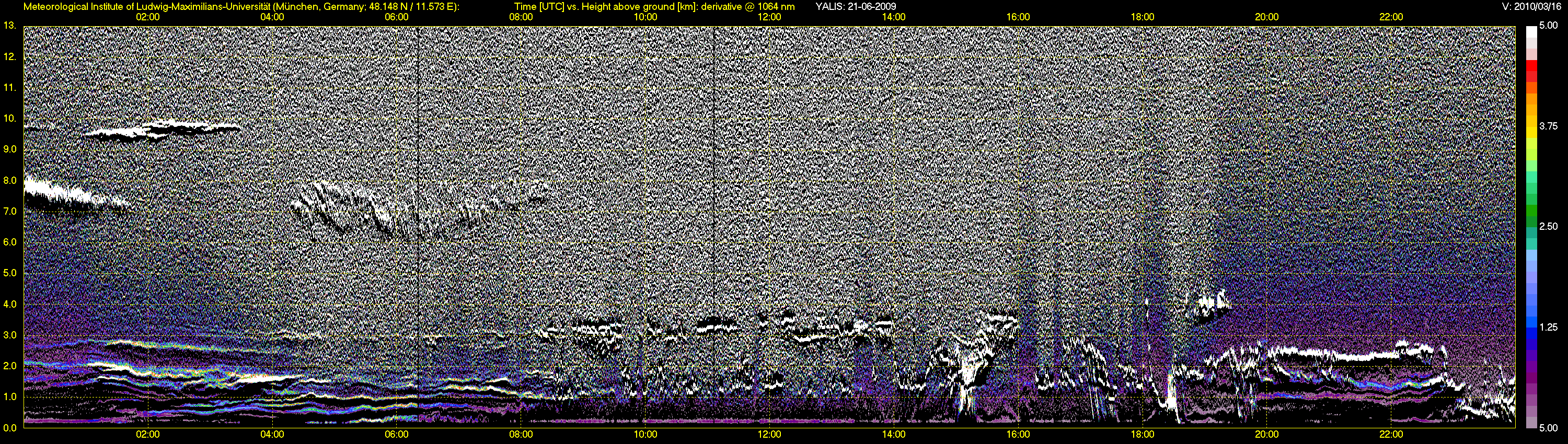Click the '1.0' height axis label

coord(10,396)
